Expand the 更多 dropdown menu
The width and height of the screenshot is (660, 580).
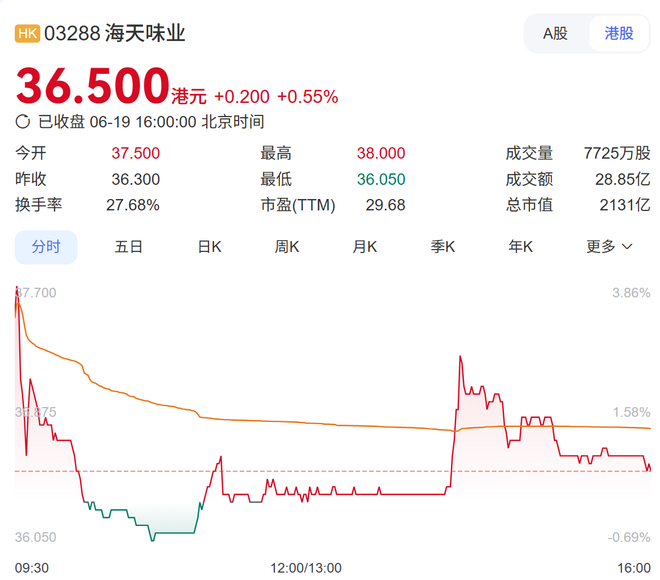coord(609,246)
